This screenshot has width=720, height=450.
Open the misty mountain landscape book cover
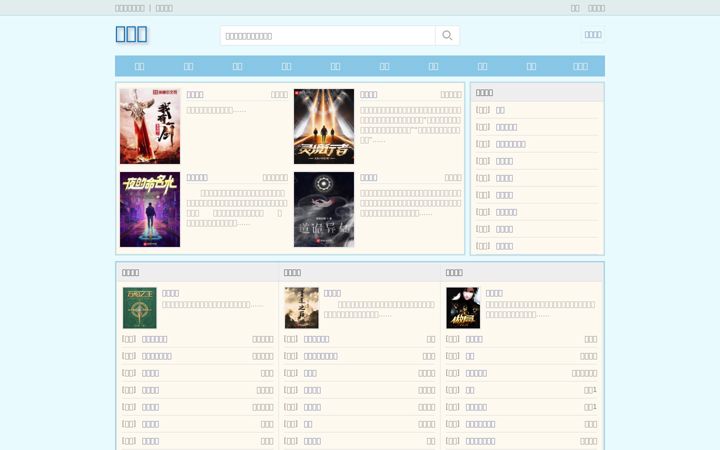point(302,308)
